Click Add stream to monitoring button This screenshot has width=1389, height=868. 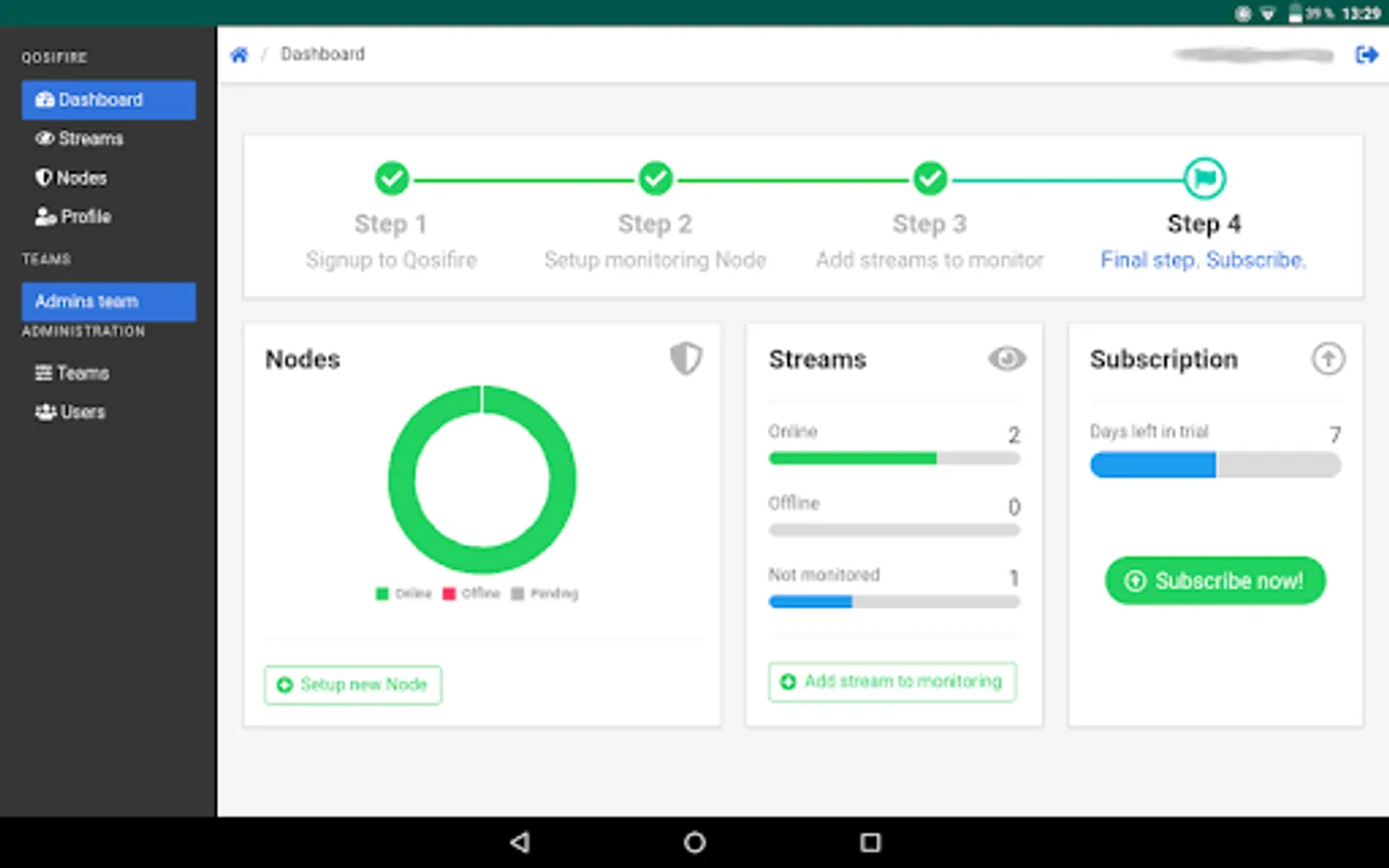[892, 682]
